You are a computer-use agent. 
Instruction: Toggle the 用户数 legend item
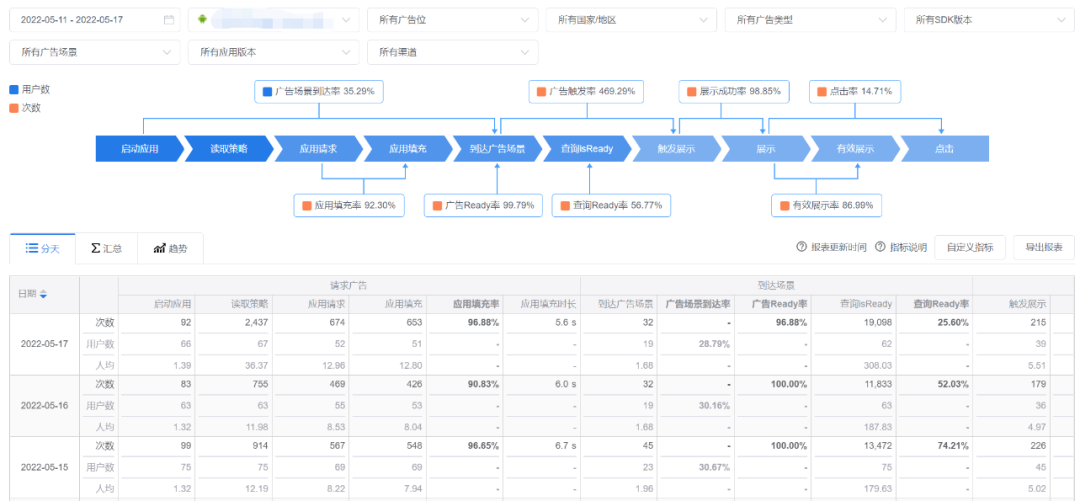(29, 90)
